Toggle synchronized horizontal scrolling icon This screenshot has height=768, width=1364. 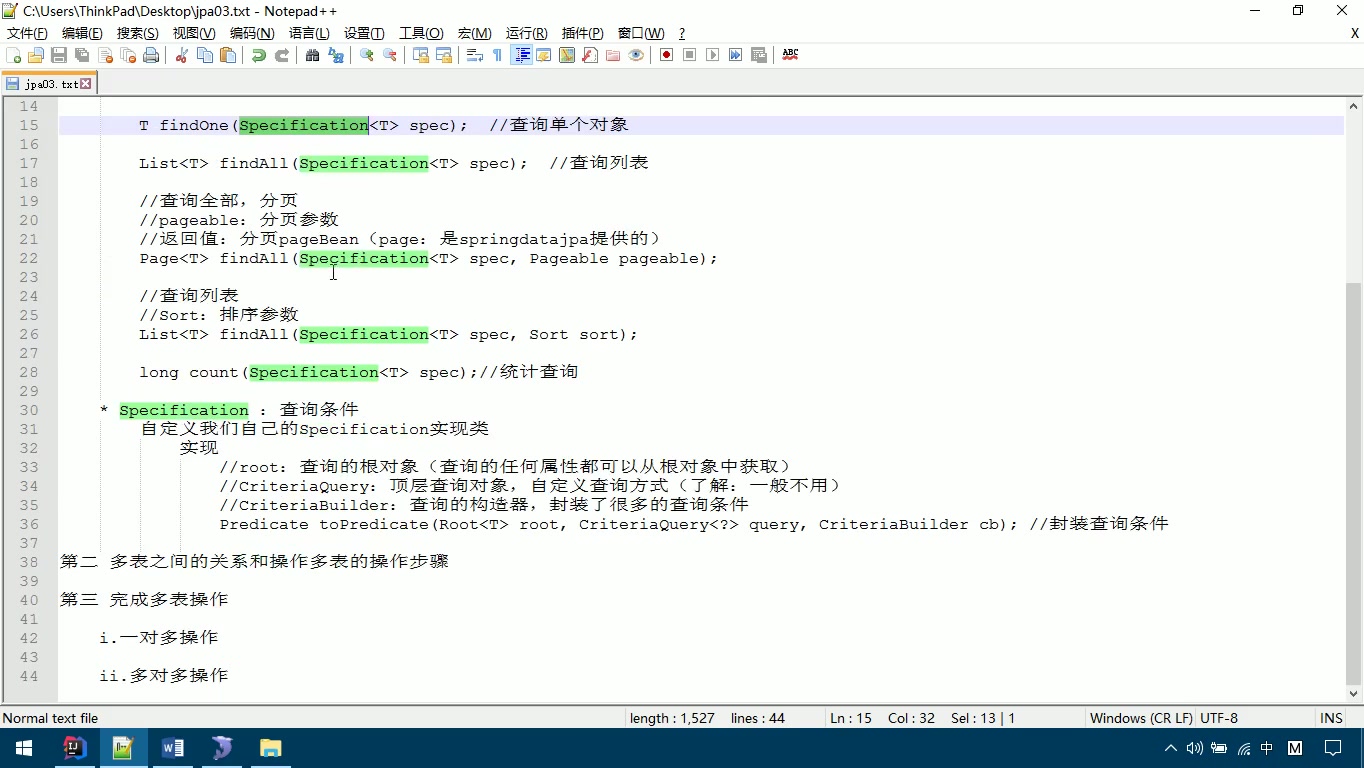(x=444, y=55)
